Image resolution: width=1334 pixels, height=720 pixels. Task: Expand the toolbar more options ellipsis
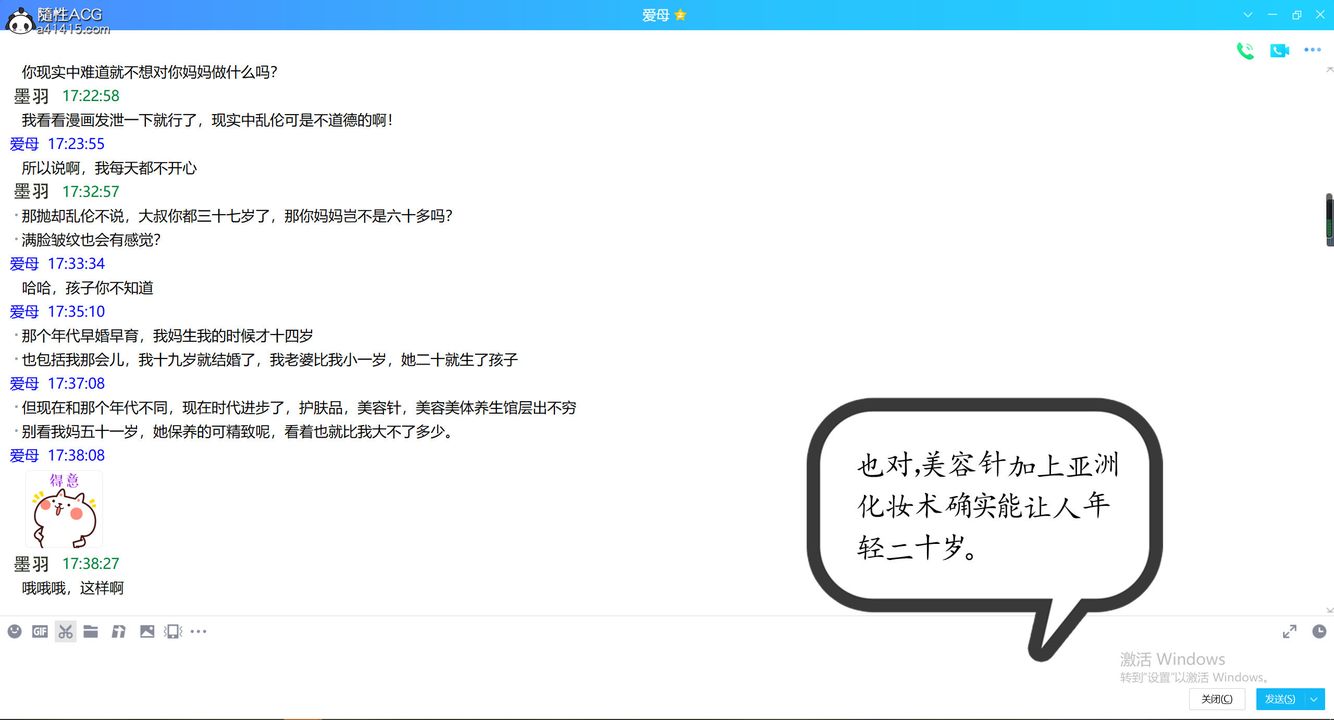click(x=198, y=631)
